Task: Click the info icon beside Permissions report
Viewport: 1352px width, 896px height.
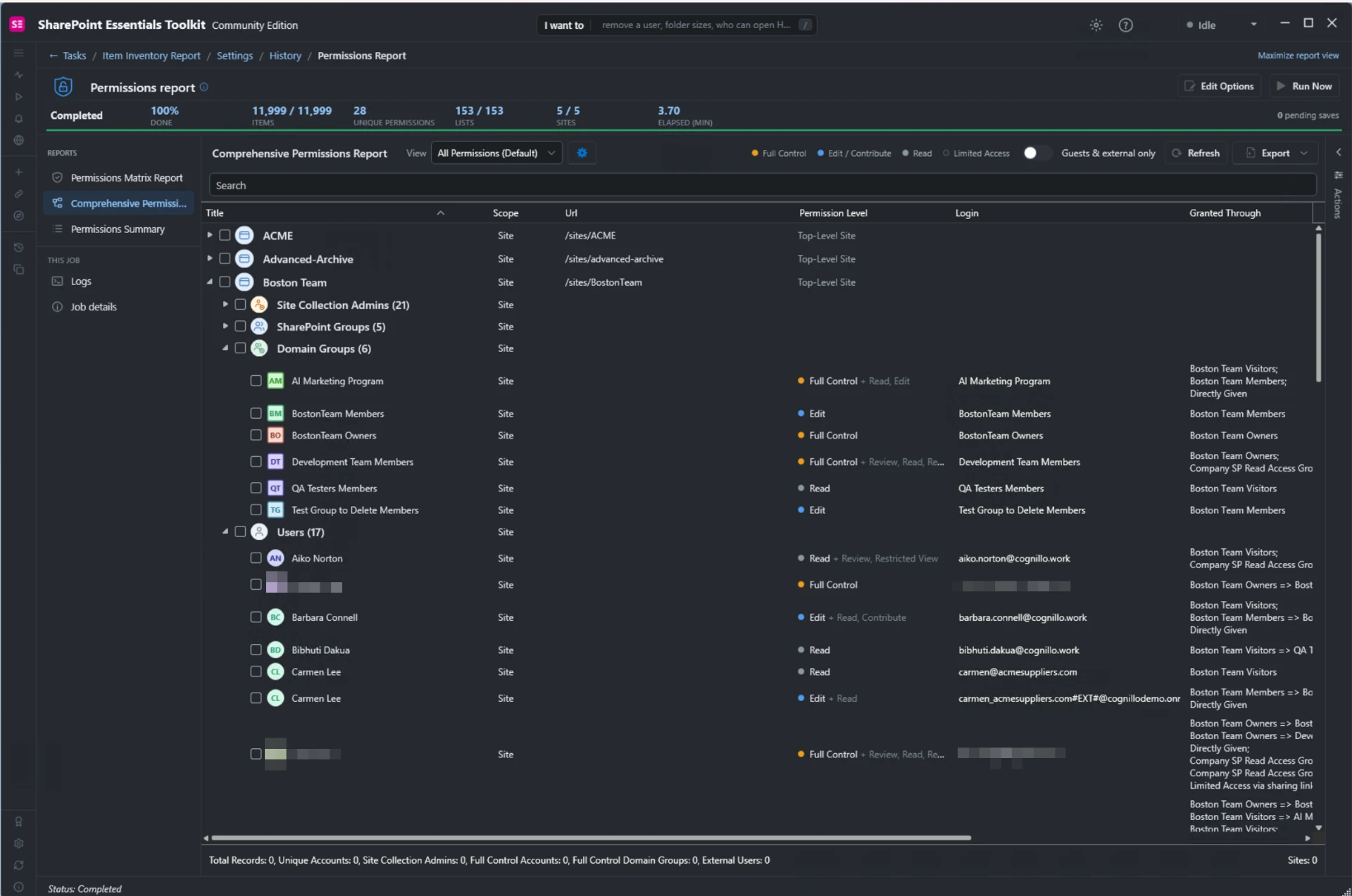Action: click(204, 87)
